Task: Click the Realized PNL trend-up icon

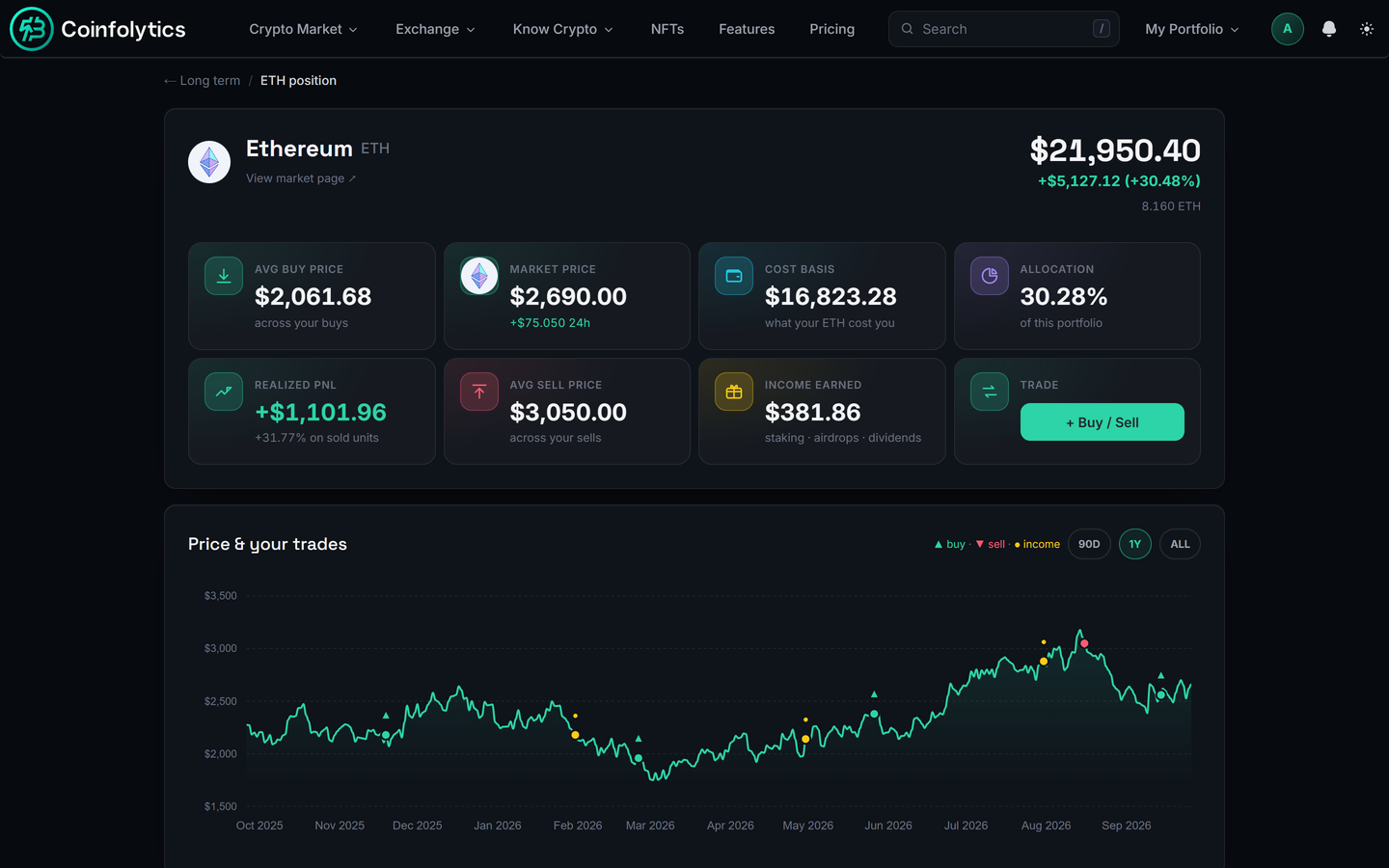Action: point(224,392)
